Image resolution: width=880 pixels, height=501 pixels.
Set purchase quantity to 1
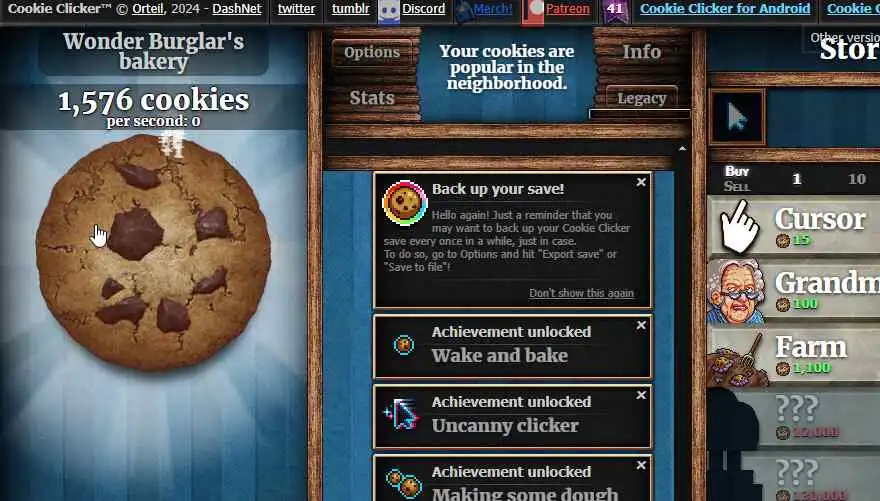tap(796, 179)
